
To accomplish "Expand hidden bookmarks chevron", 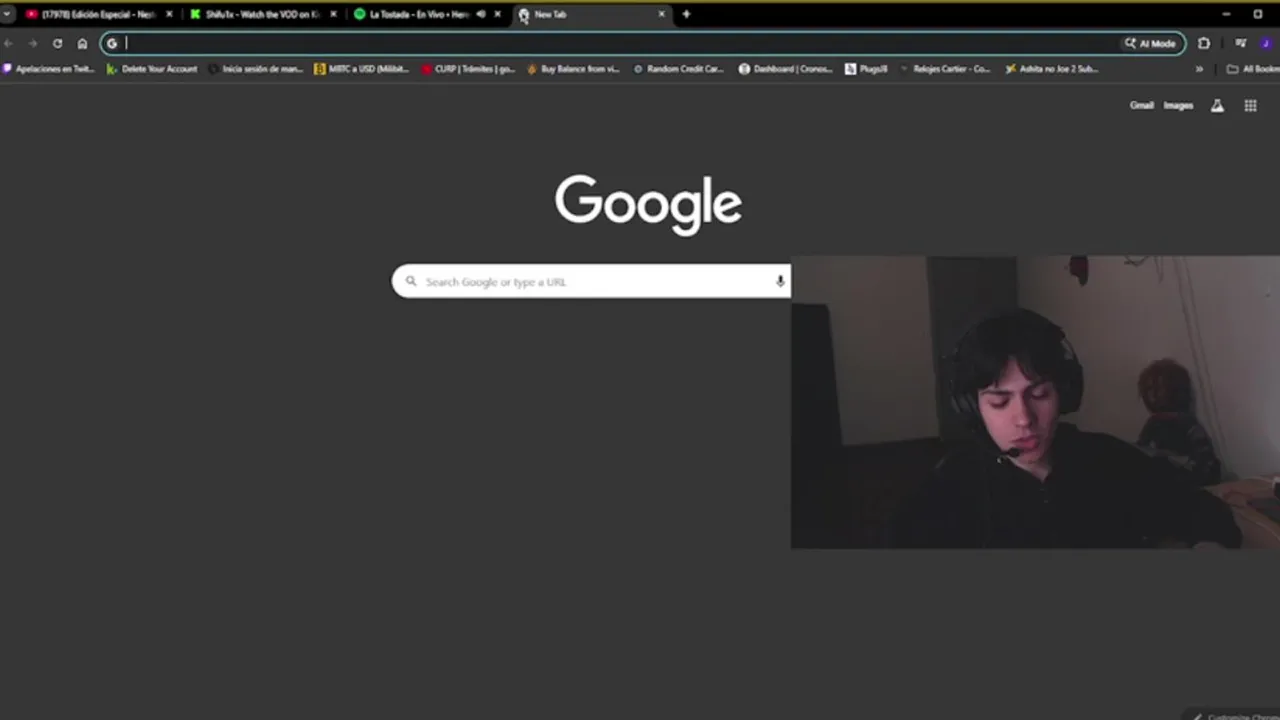I will 1199,69.
